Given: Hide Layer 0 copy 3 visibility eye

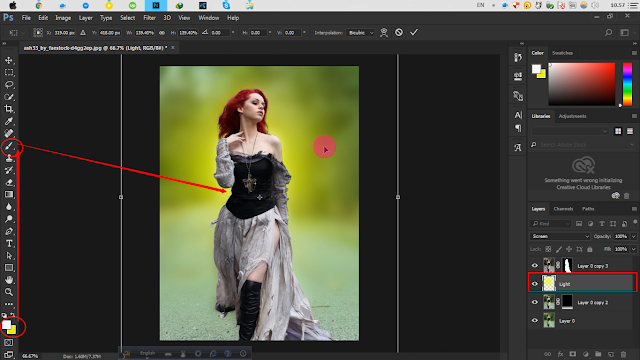Looking at the screenshot, I should click(535, 266).
